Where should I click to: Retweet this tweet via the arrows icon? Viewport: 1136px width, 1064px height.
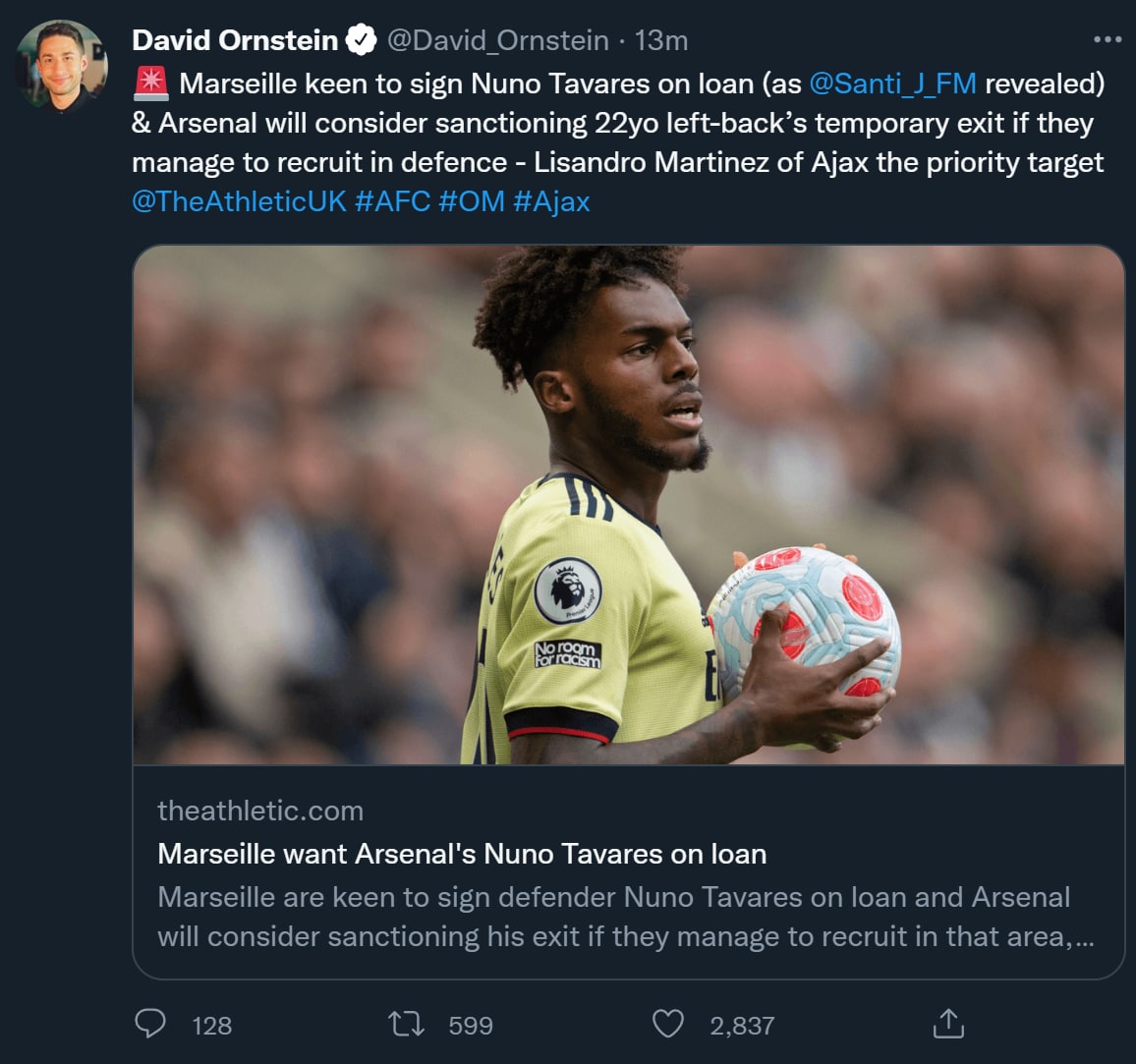(406, 1025)
